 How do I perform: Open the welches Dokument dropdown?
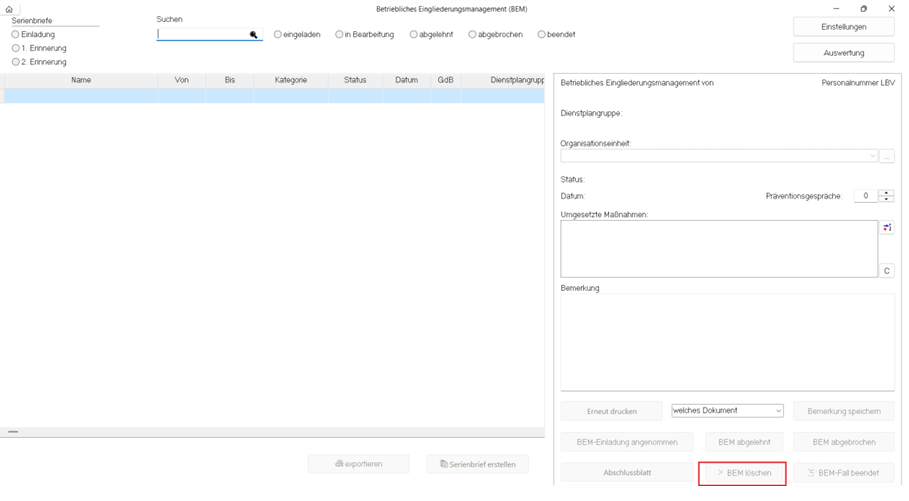click(x=779, y=411)
